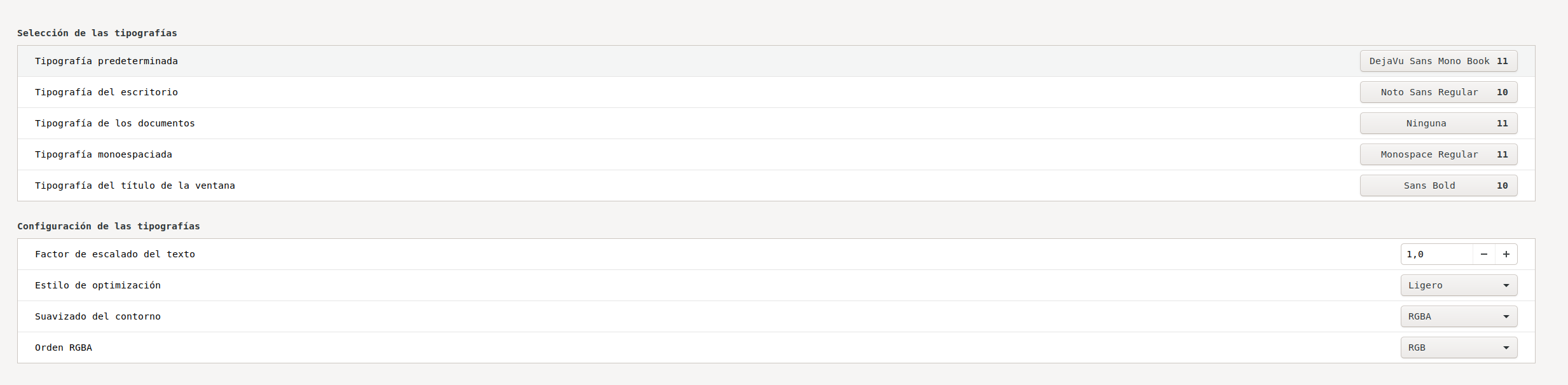
Task: Click the Suavizado del contorno row label
Action: [97, 316]
